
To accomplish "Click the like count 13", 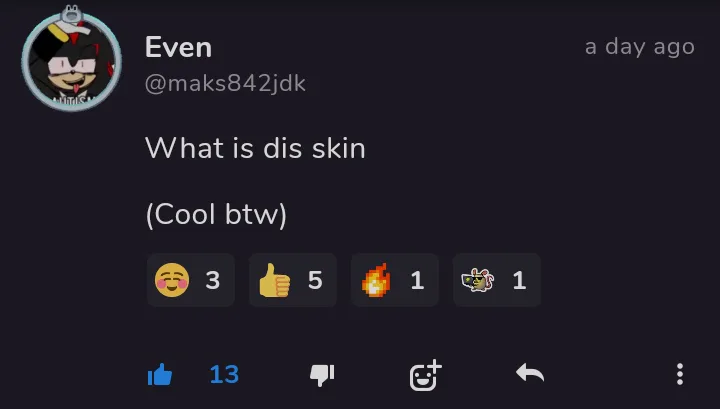I will (x=224, y=375).
